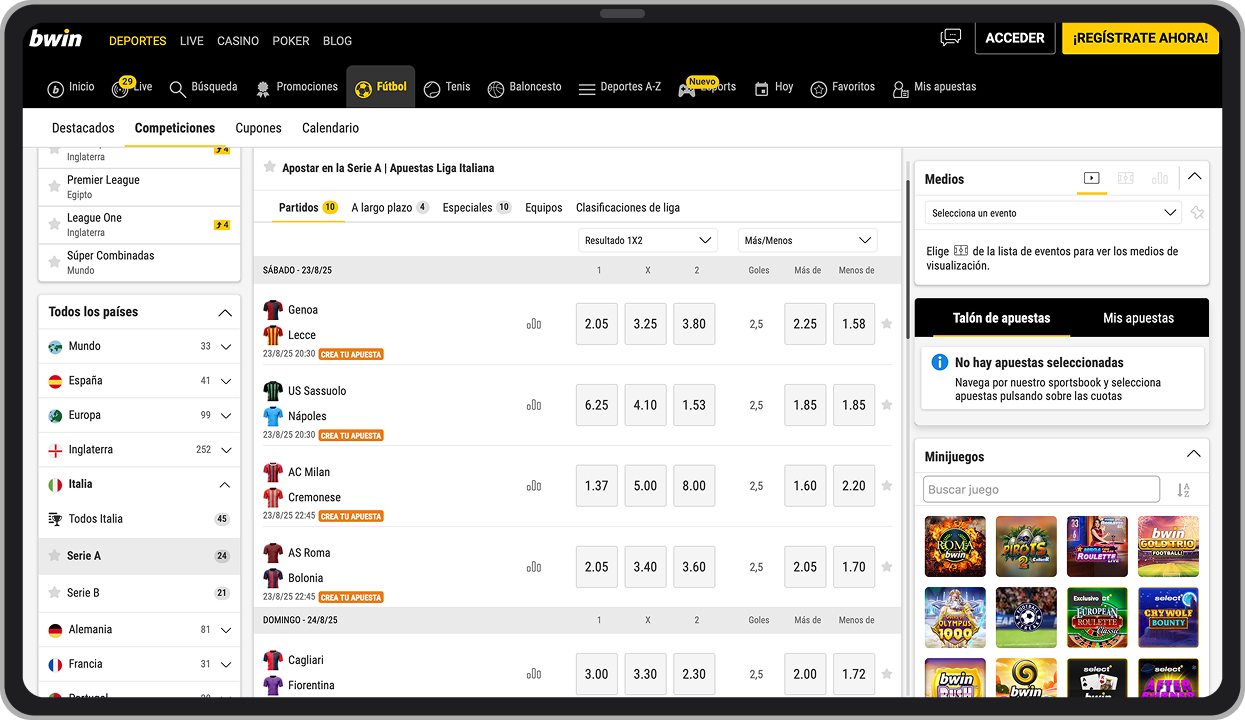Open Hoy calendar events
Image resolution: width=1245 pixels, height=720 pixels.
click(773, 88)
